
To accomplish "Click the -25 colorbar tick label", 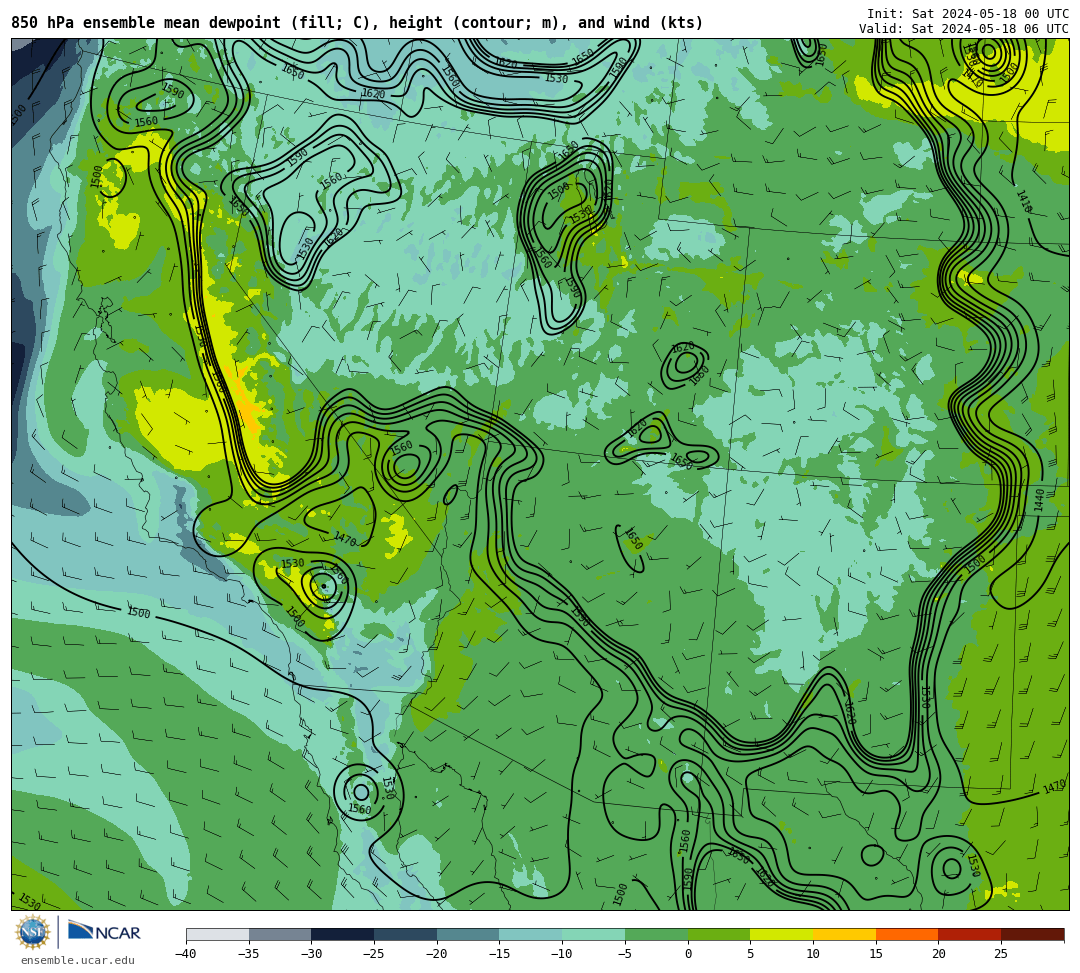I will coord(373,954).
